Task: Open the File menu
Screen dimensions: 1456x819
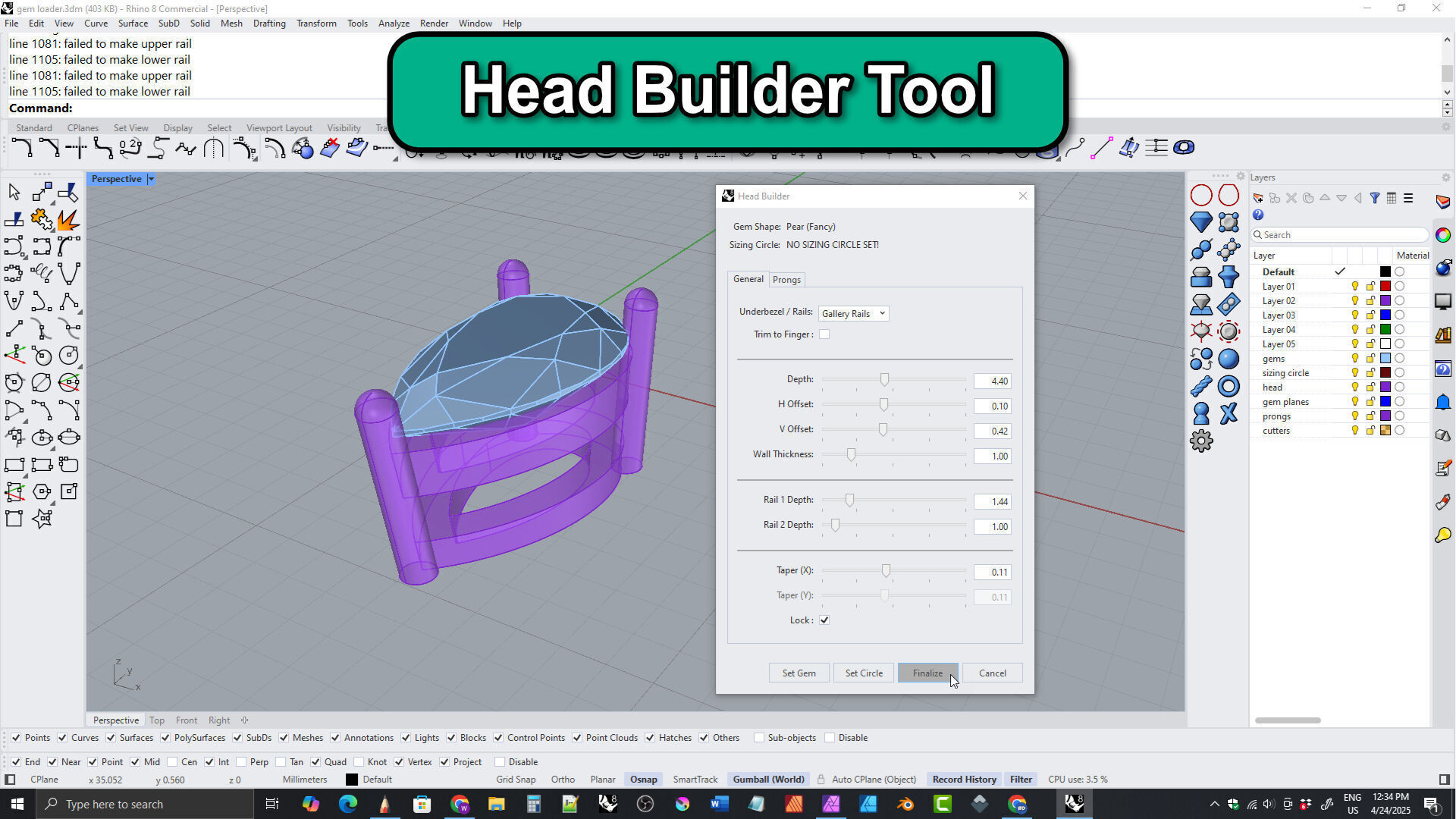Action: [x=11, y=24]
